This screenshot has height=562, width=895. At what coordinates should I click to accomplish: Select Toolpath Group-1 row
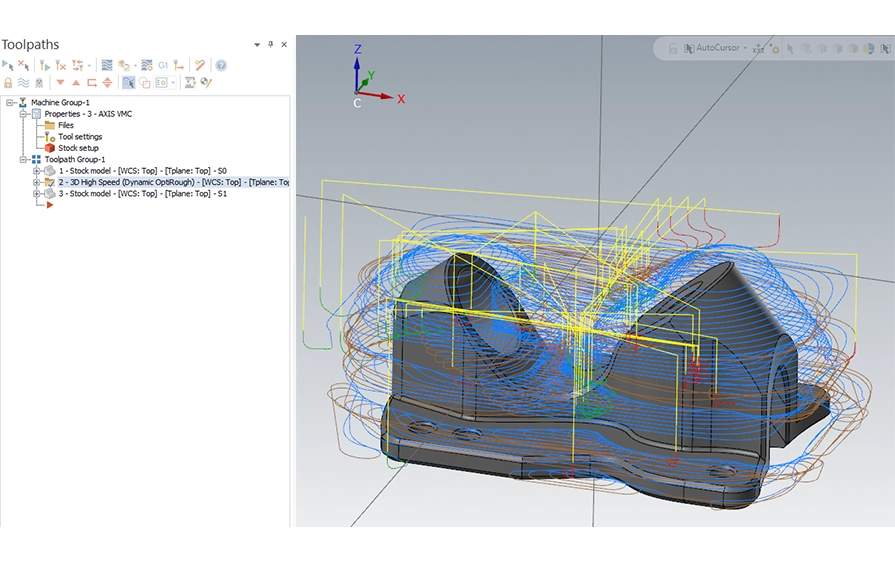[75, 160]
